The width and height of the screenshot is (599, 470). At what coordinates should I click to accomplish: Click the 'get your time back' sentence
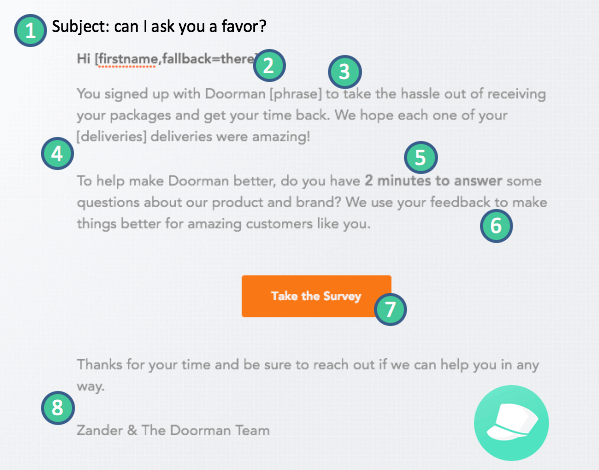coord(266,115)
